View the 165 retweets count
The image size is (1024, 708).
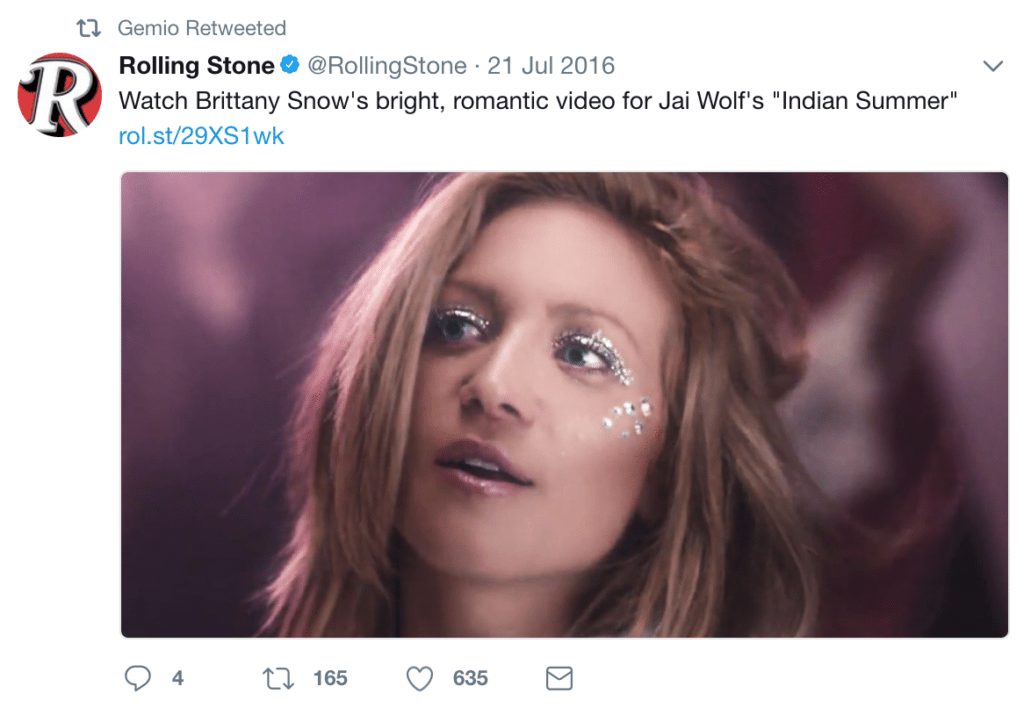click(330, 678)
